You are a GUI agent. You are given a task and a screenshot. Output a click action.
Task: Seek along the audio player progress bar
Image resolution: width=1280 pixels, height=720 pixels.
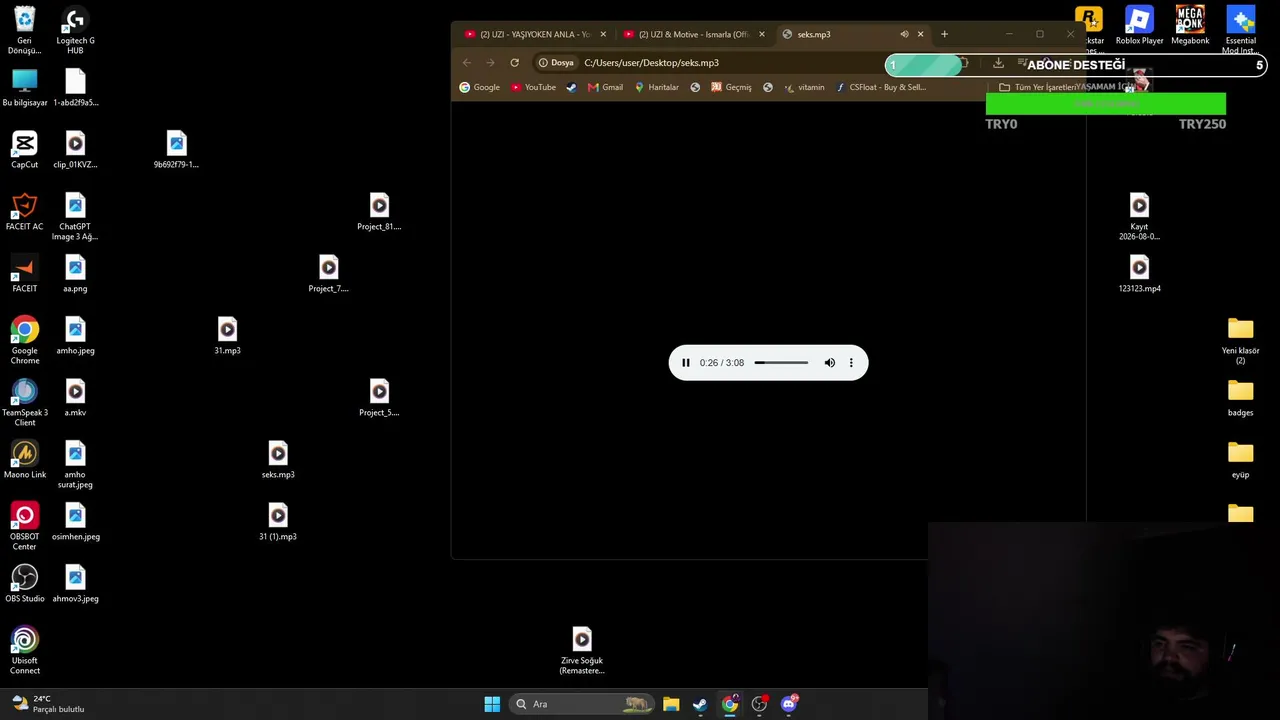click(781, 363)
